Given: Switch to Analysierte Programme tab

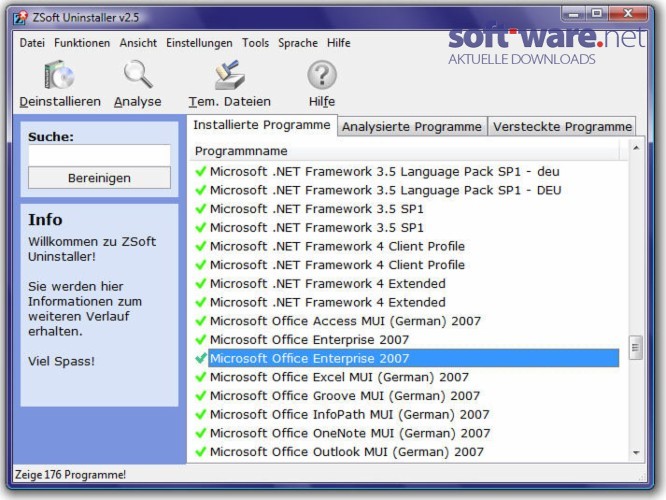Looking at the screenshot, I should tap(412, 127).
